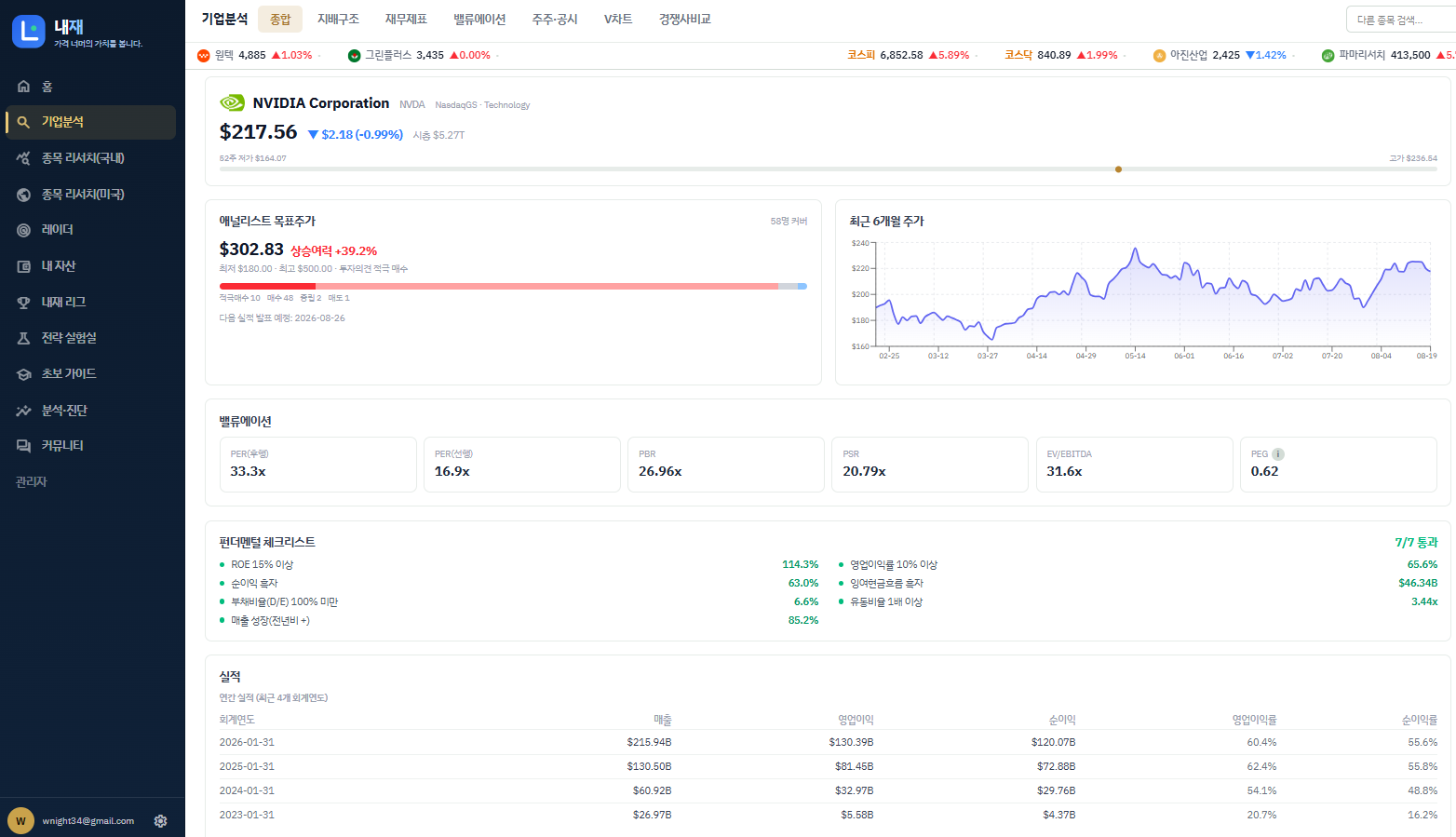Click the 종목 리서치(국내) sidebar icon
This screenshot has width=1456, height=837.
pyautogui.click(x=24, y=158)
